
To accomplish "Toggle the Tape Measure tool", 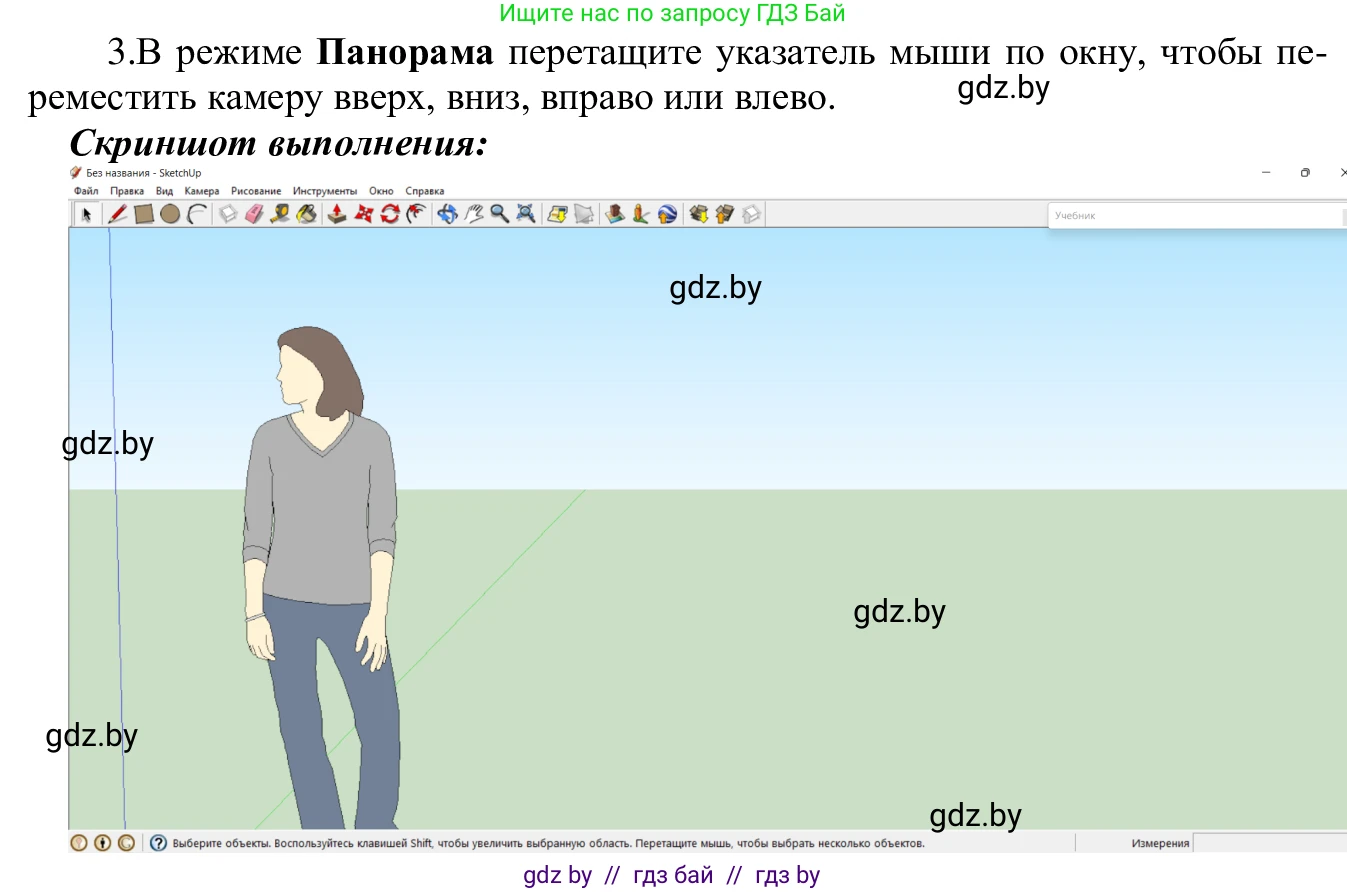I will click(280, 214).
